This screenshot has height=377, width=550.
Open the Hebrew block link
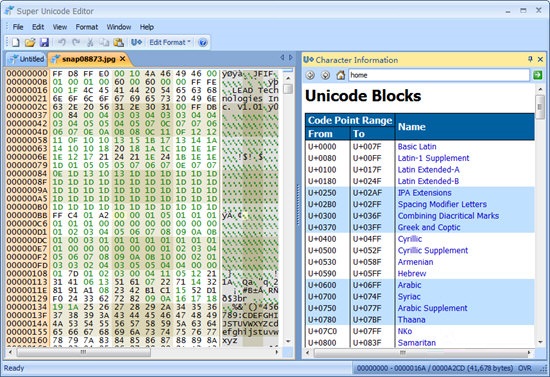(412, 274)
